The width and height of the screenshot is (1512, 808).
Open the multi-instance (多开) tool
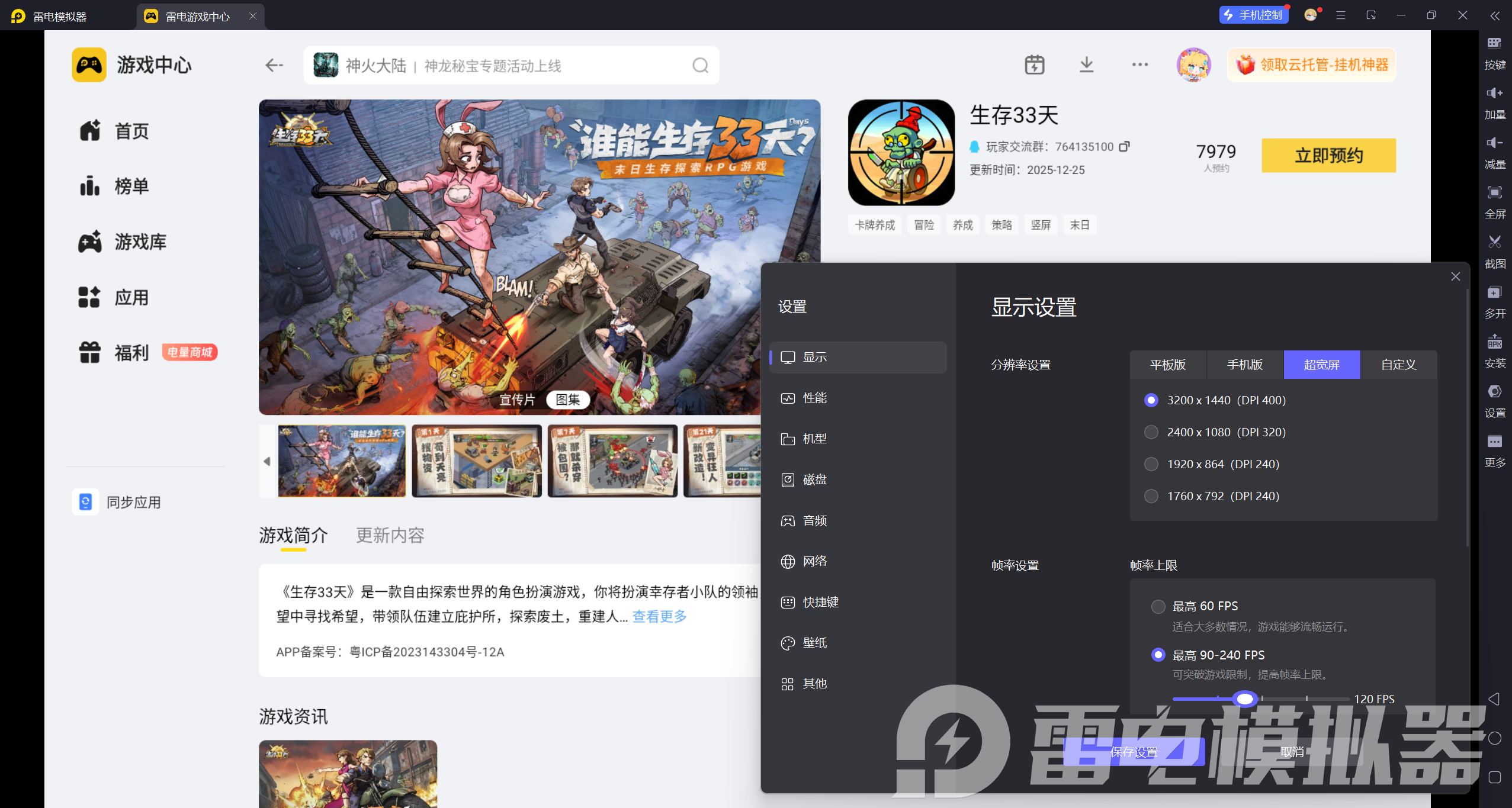1494,292
